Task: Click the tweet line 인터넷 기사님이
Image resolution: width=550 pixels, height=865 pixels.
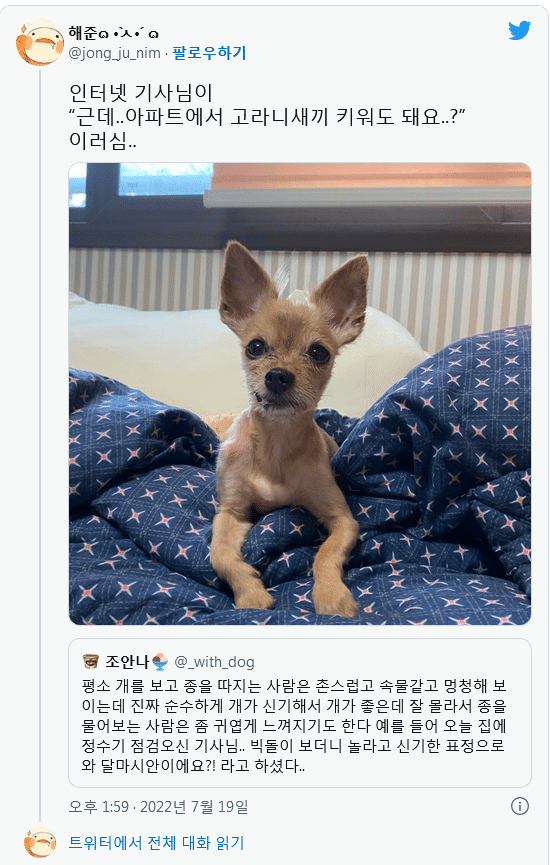Action: 141,93
